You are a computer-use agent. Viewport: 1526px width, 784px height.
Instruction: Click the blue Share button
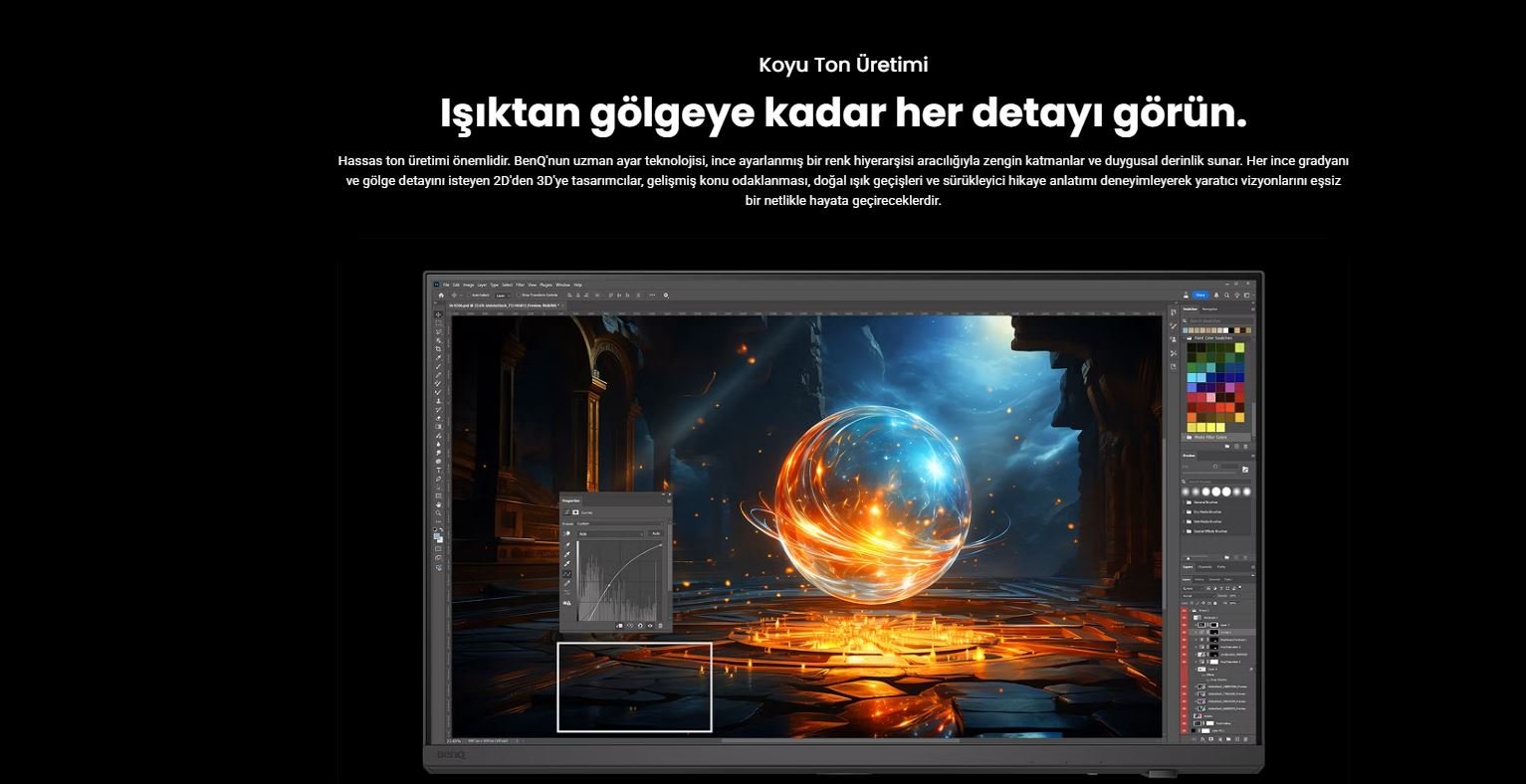pos(1200,294)
